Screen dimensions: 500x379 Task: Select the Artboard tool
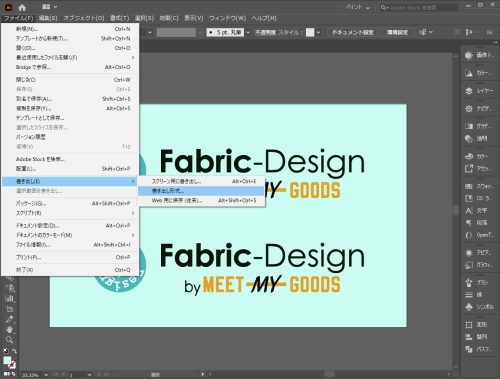click(9, 309)
